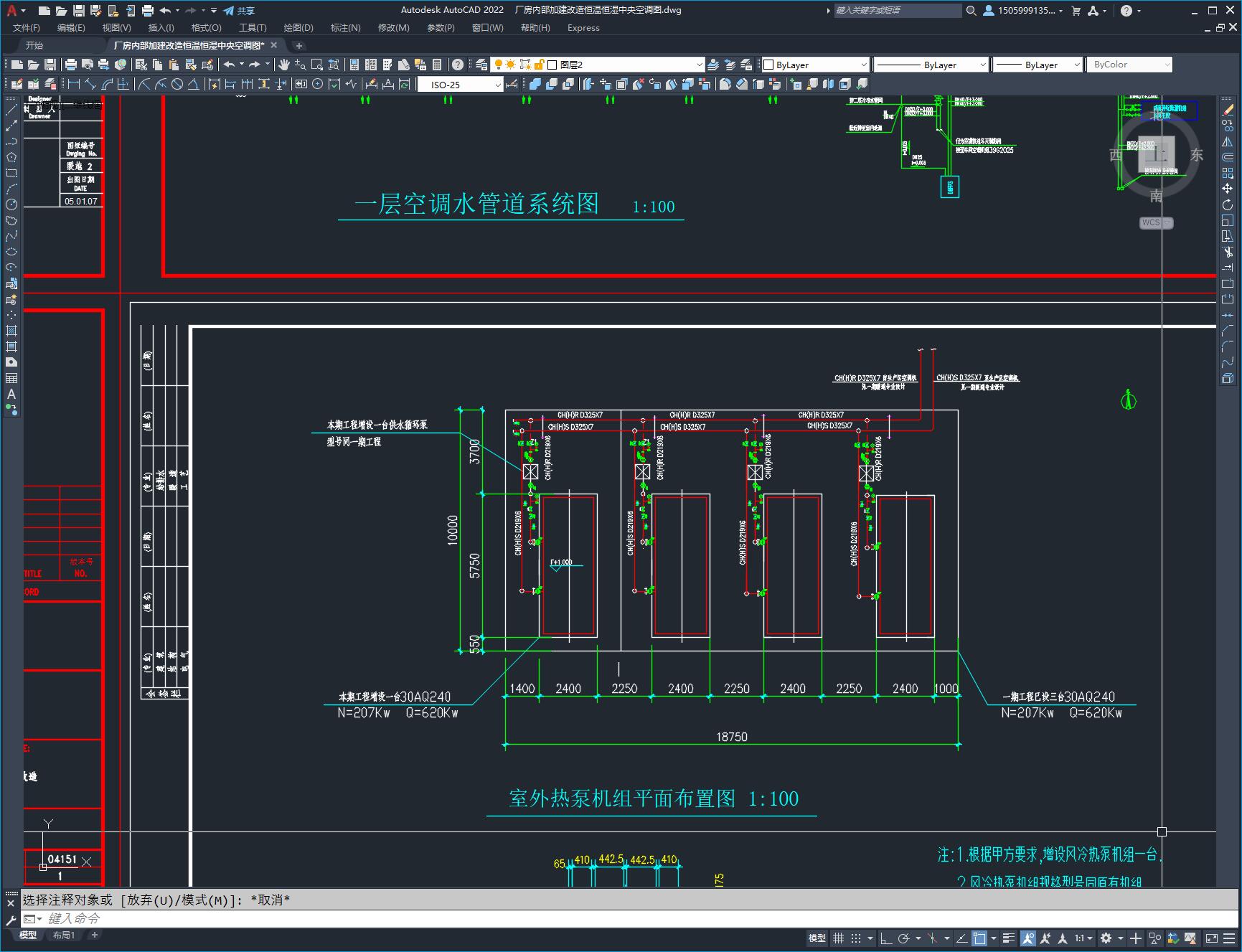Open the ByLayer lineweight dropdown
This screenshot has width=1242, height=952.
pos(1037,65)
